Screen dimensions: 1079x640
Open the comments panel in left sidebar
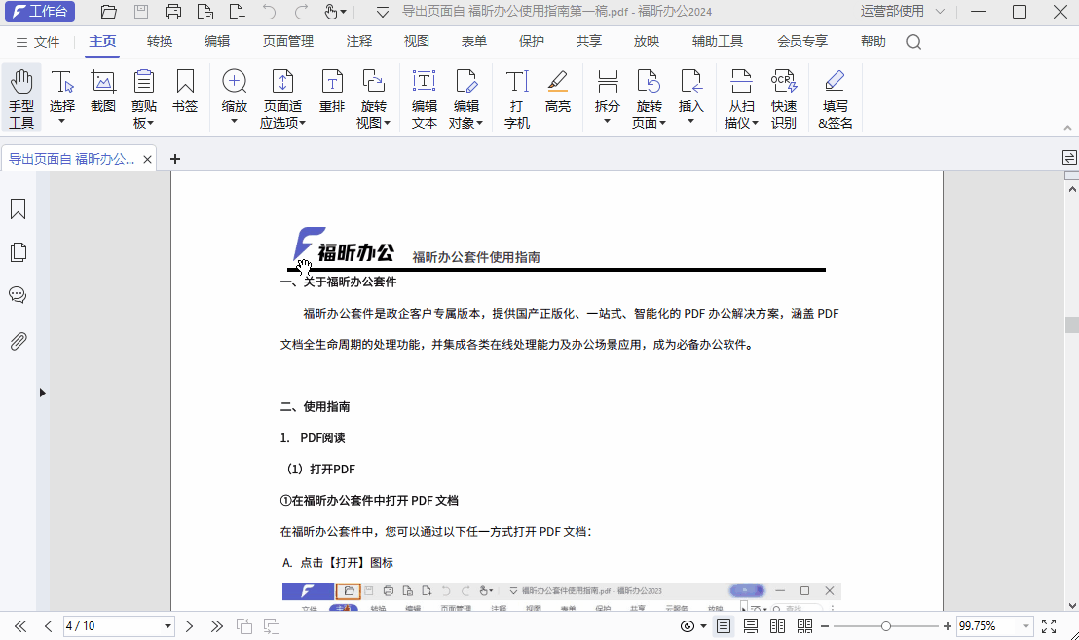[18, 295]
